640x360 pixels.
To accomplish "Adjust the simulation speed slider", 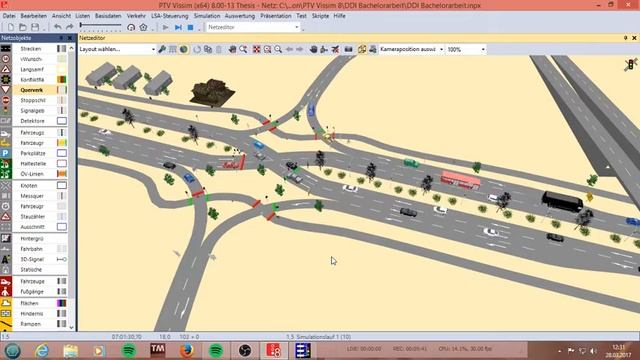I will [x=100, y=26].
